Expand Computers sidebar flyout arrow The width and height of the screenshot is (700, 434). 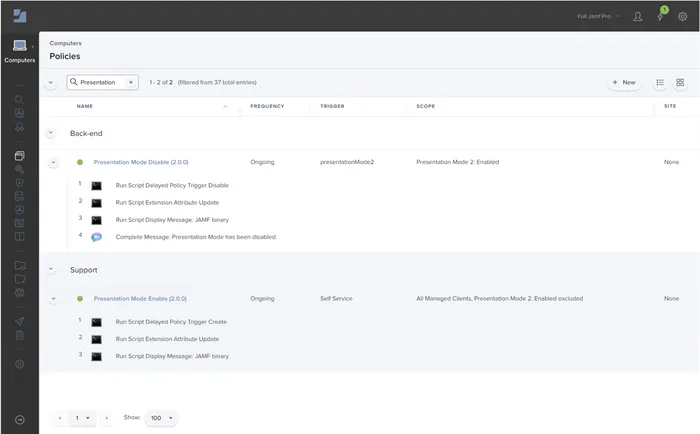tap(33, 46)
